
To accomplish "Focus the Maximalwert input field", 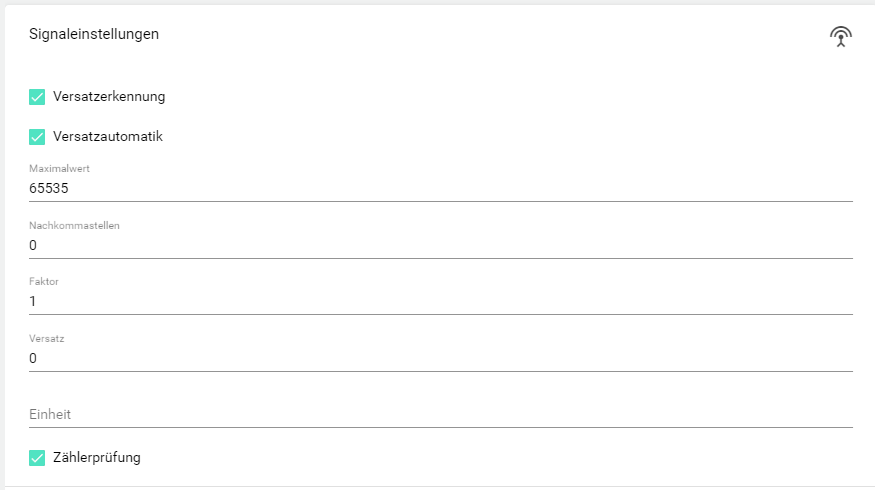I will pos(440,188).
